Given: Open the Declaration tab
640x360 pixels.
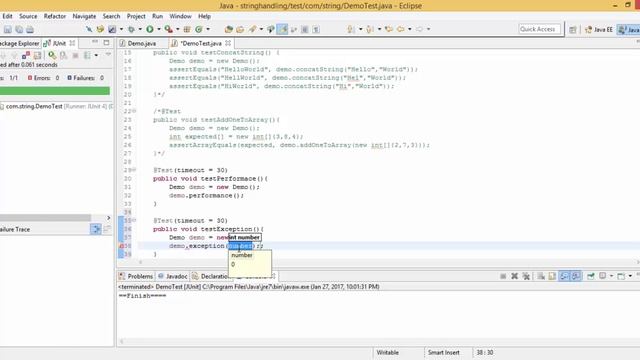Looking at the screenshot, I should [211, 276].
